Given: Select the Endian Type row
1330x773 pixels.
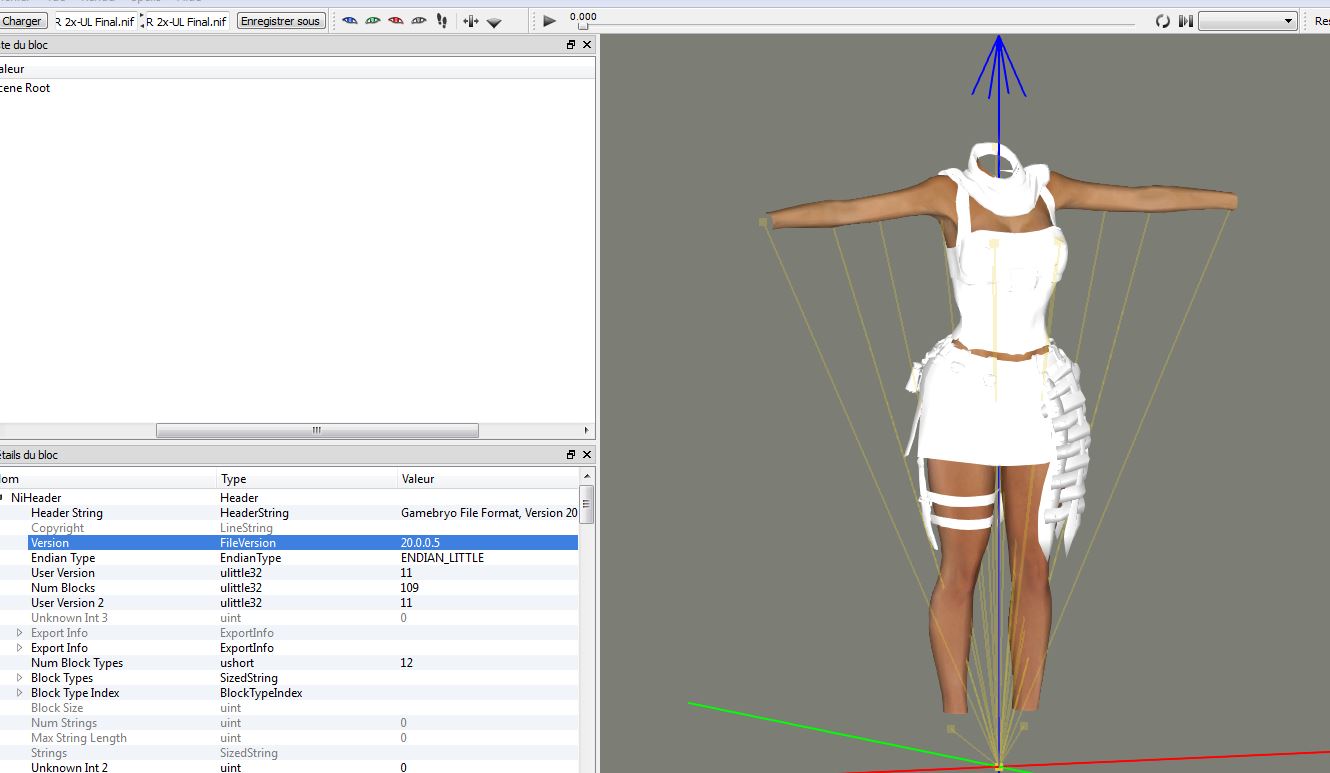Looking at the screenshot, I should tap(63, 558).
